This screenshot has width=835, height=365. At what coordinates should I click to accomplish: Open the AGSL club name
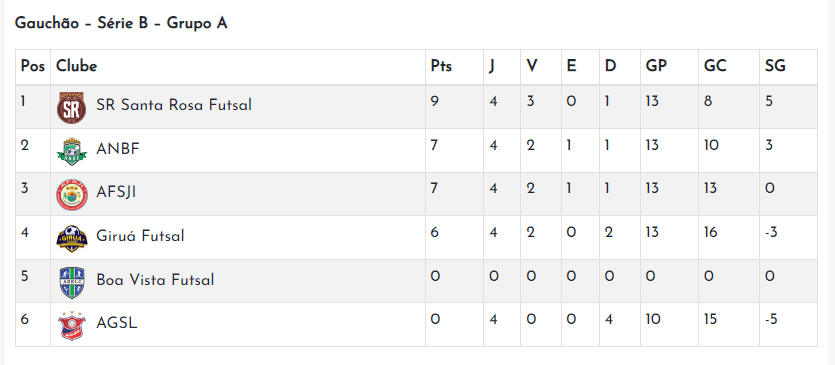pyautogui.click(x=117, y=323)
